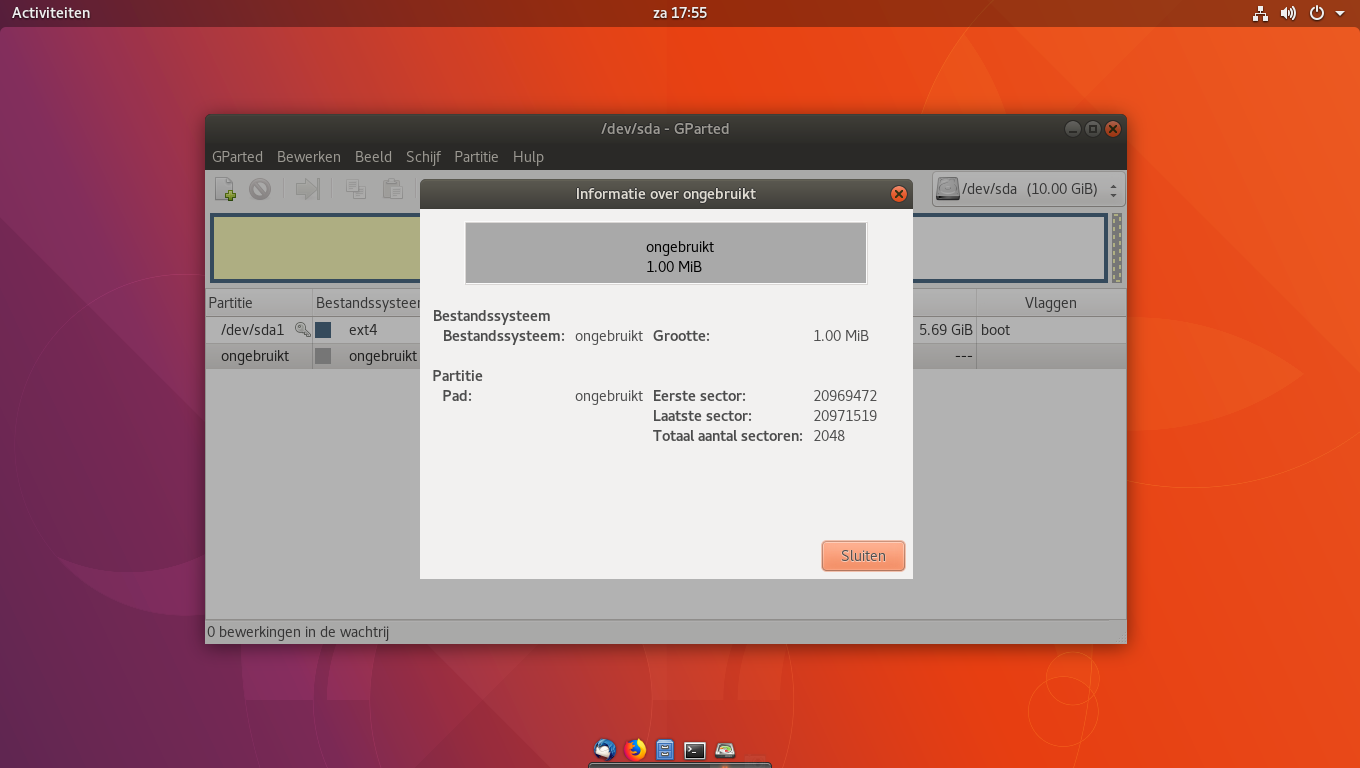The image size is (1360, 768).
Task: Open the file manager from the dock
Action: (x=665, y=750)
